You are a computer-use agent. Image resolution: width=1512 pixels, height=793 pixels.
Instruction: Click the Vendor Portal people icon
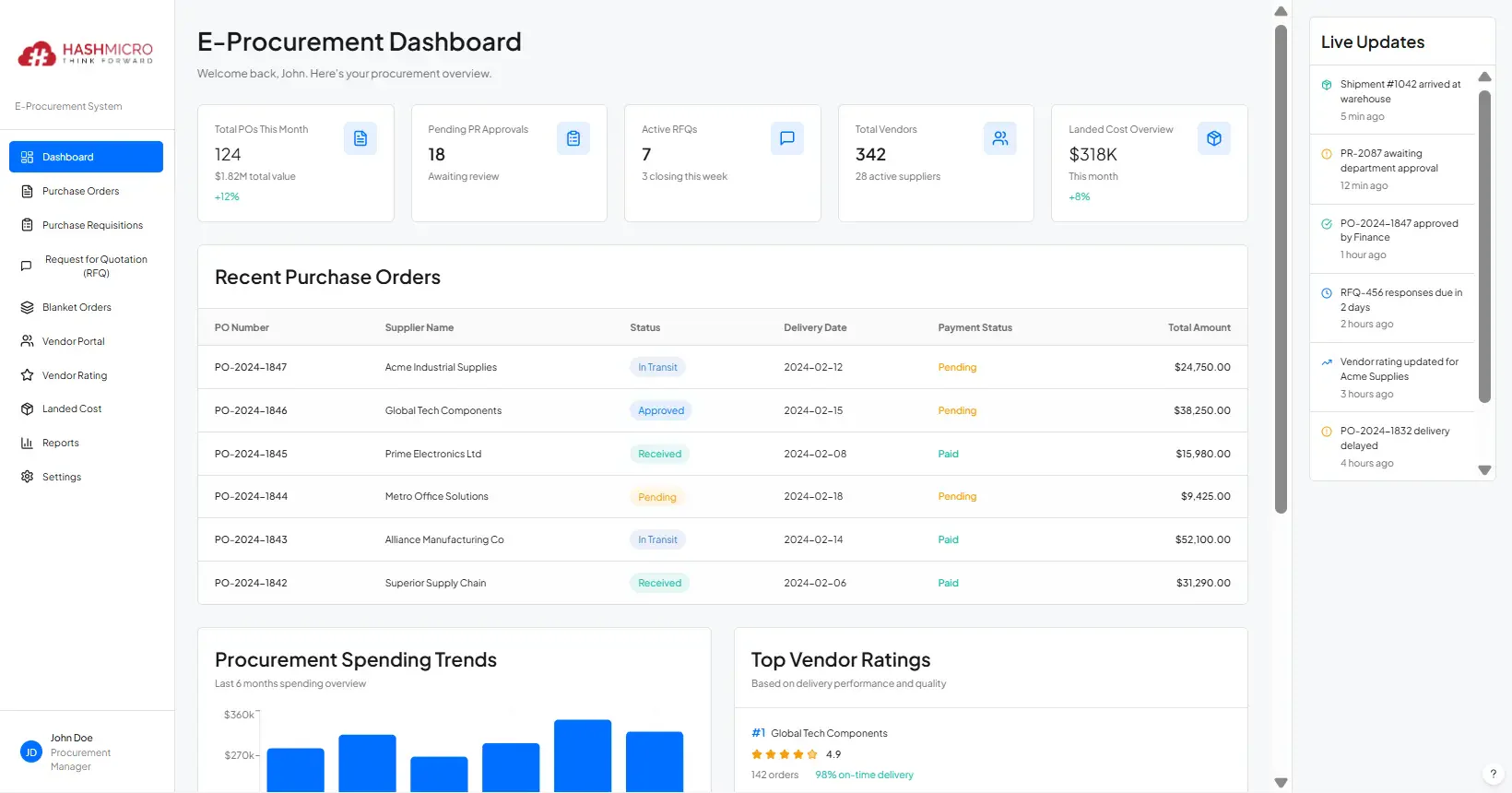tap(27, 341)
